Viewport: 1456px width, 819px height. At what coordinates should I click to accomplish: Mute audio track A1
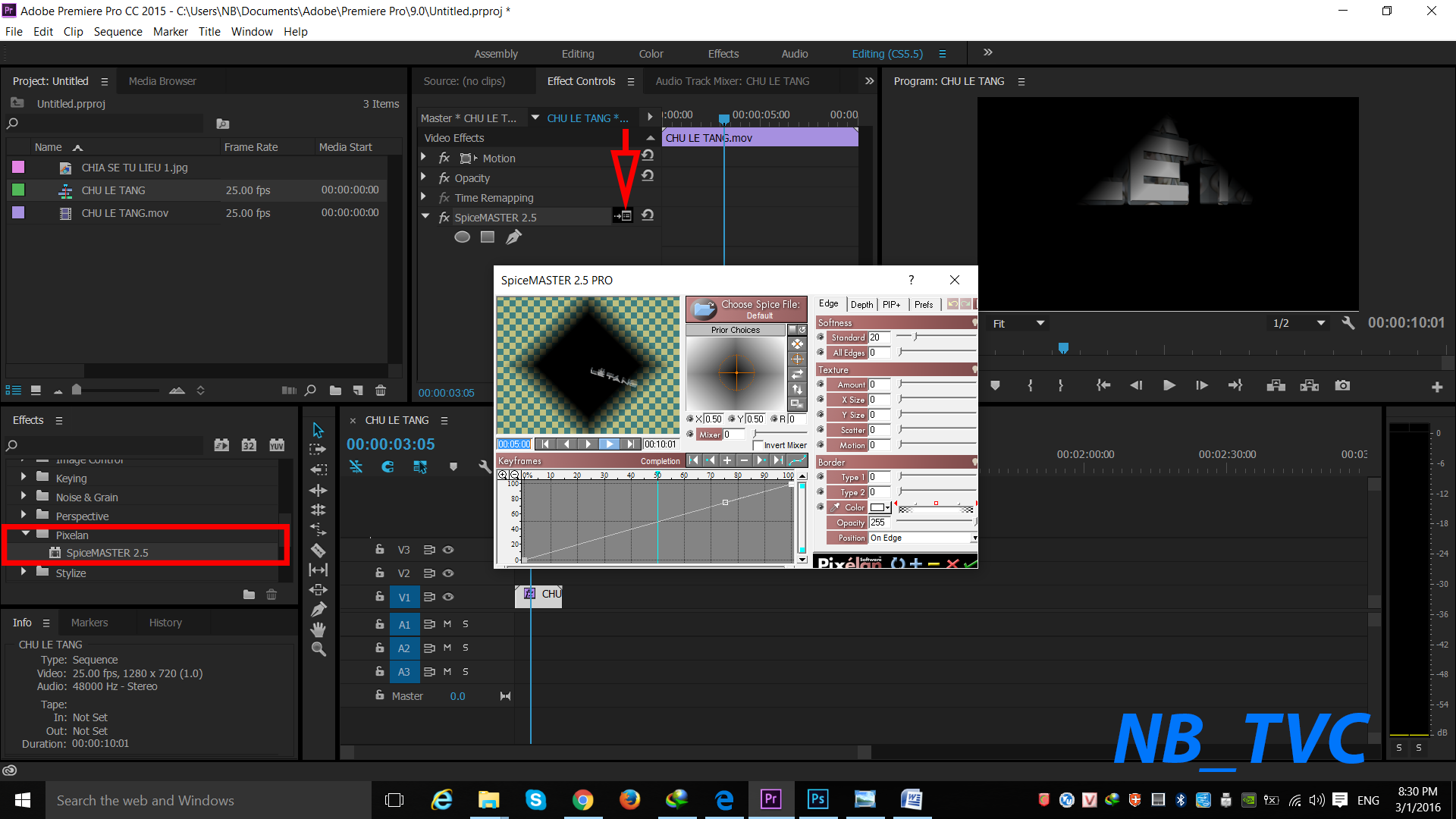[x=447, y=624]
